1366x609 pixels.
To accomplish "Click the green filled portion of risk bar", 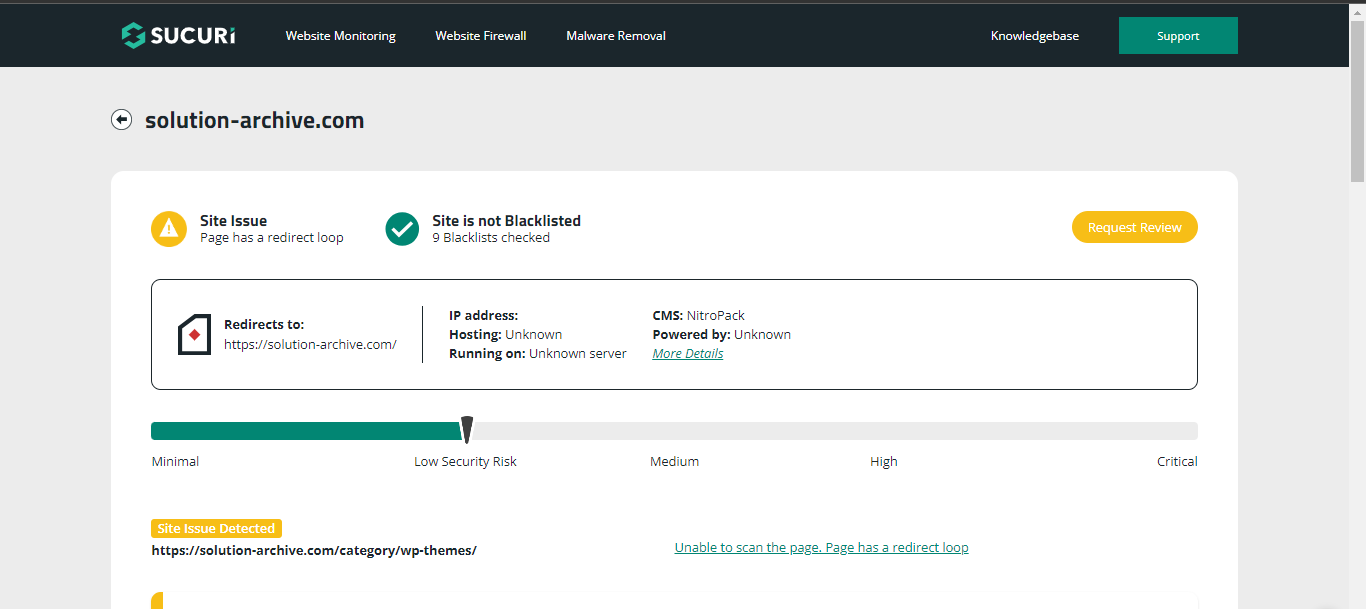I will pos(306,431).
